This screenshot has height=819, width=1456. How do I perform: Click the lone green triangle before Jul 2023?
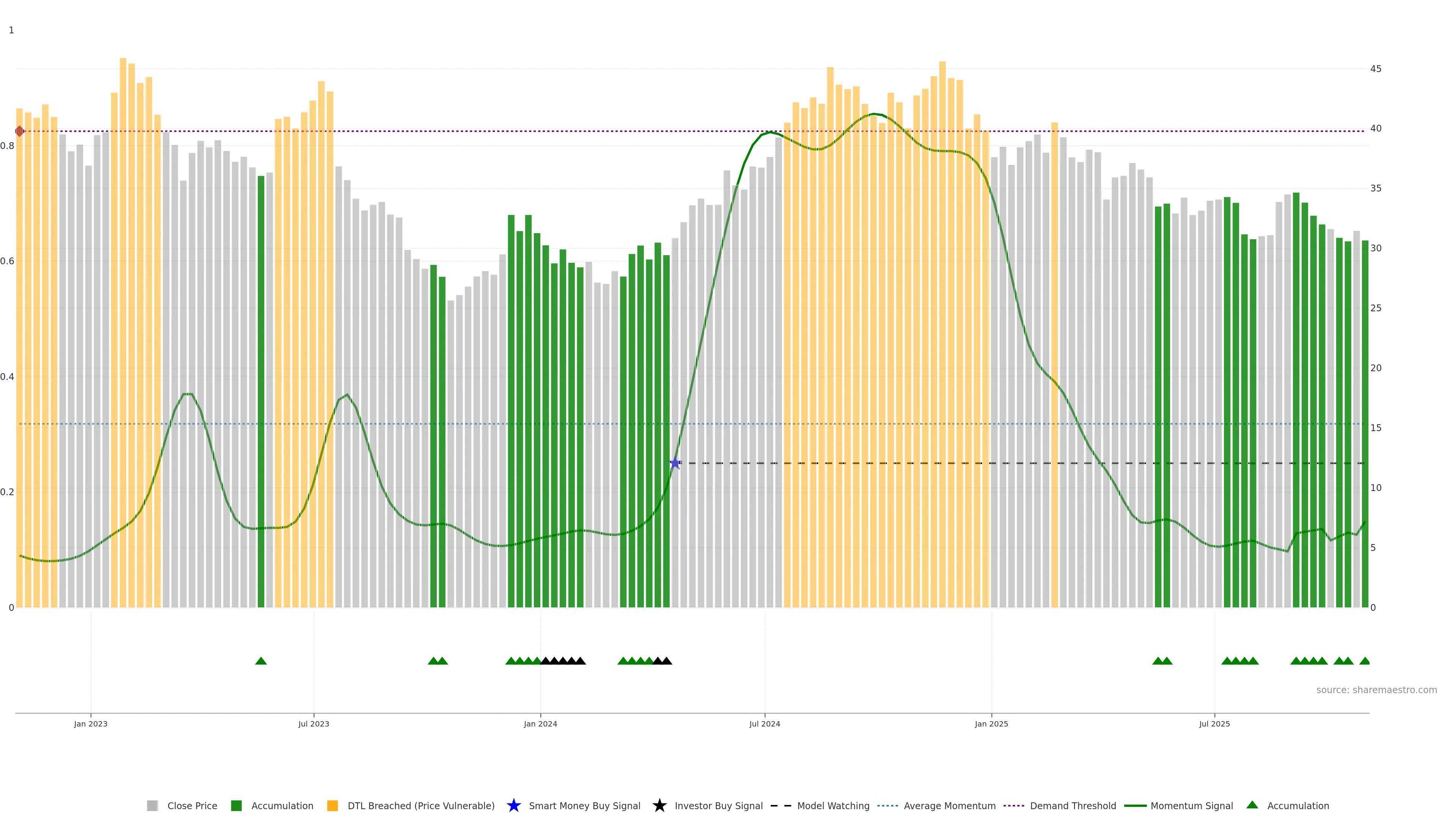pos(260,661)
